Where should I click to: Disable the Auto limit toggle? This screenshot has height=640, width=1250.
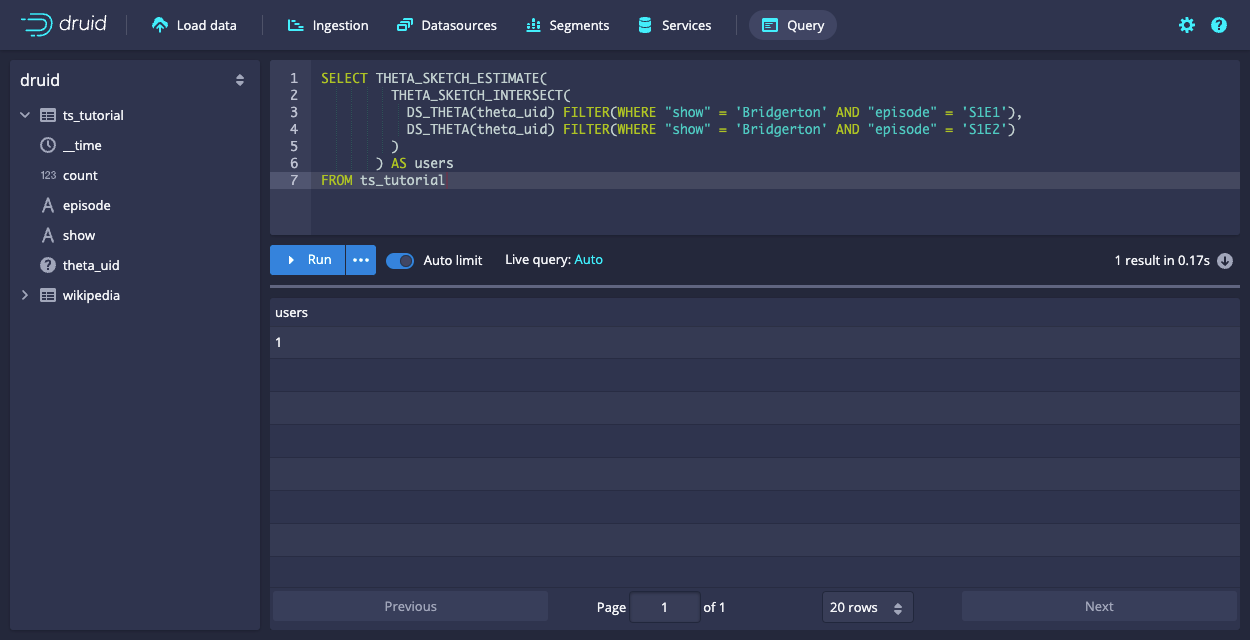pyautogui.click(x=399, y=260)
